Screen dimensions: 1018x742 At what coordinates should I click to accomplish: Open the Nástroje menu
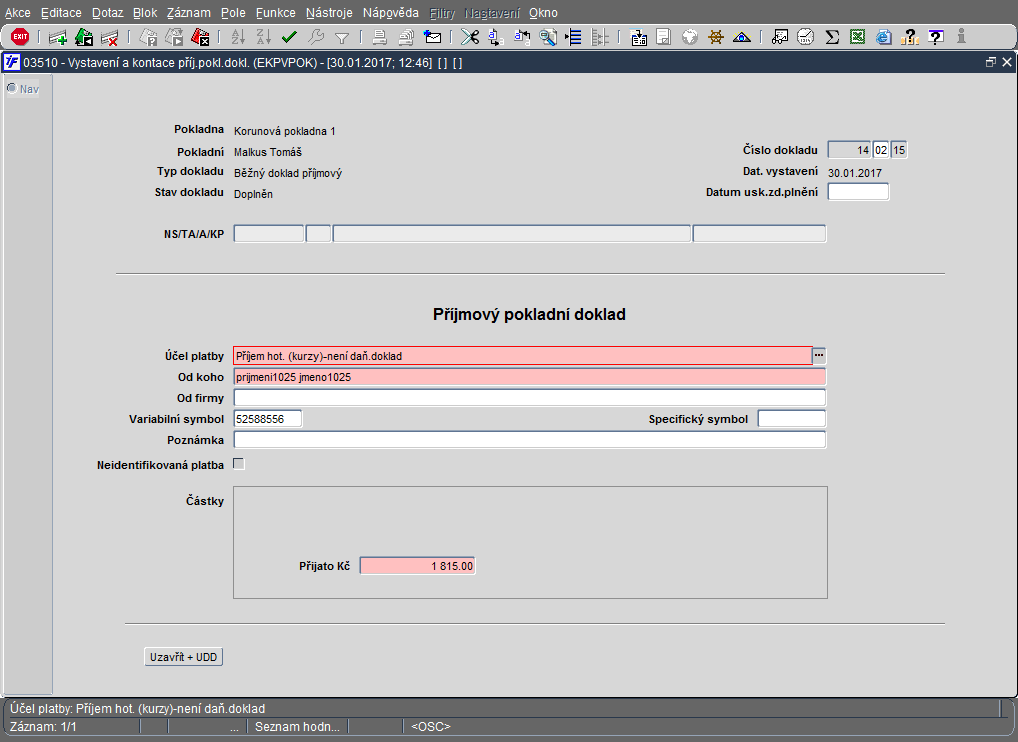tap(329, 13)
